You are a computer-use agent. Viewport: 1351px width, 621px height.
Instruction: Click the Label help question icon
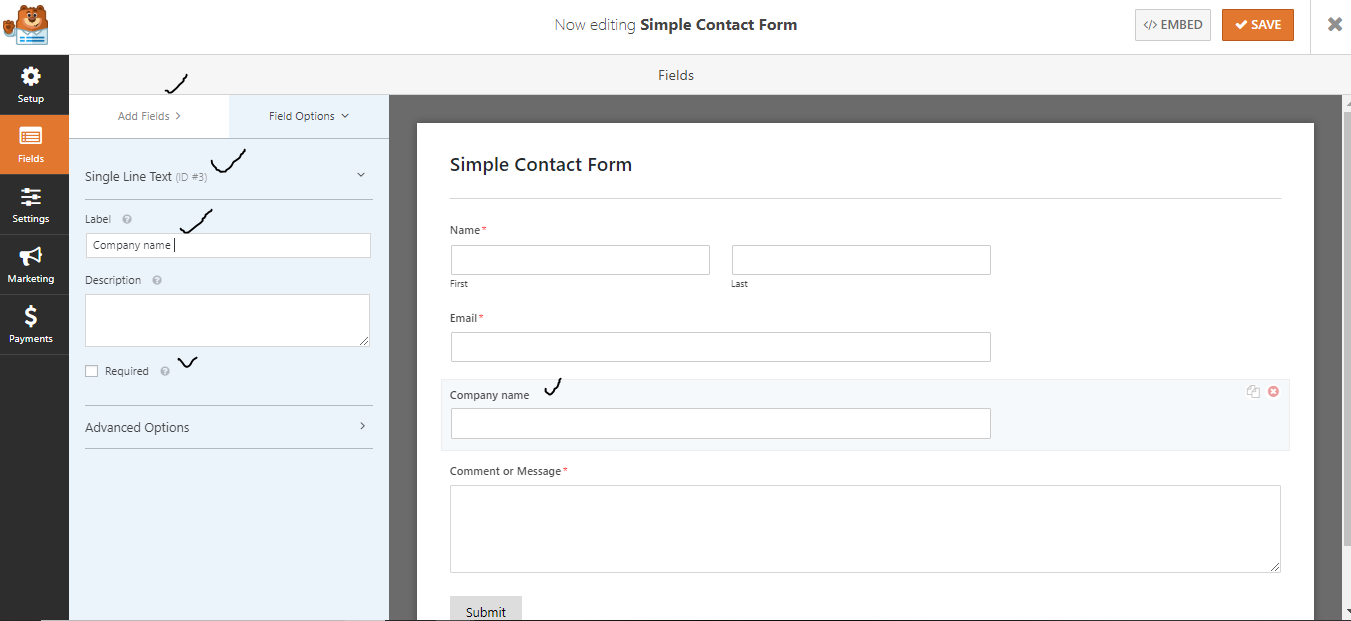pos(127,219)
